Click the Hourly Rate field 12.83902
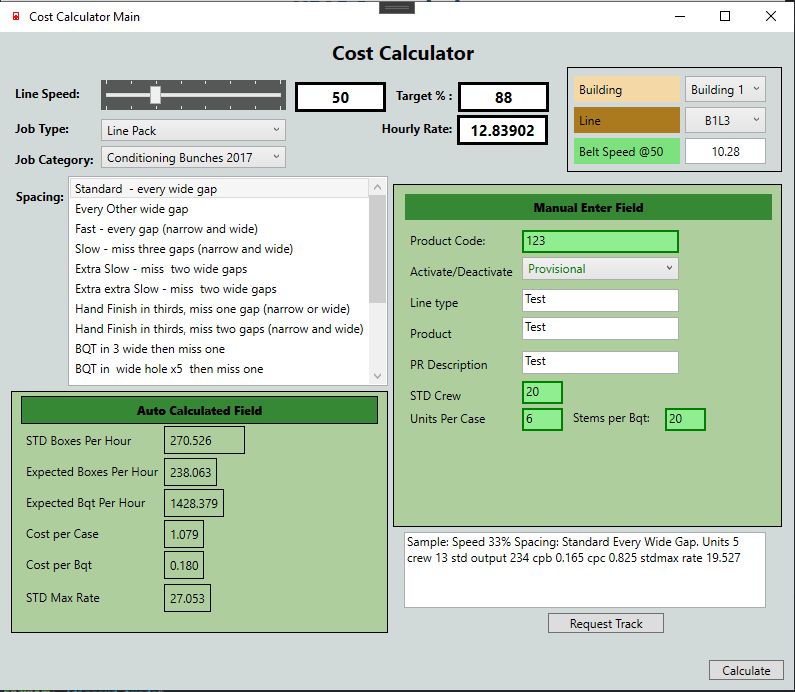Image resolution: width=795 pixels, height=692 pixels. 502,130
